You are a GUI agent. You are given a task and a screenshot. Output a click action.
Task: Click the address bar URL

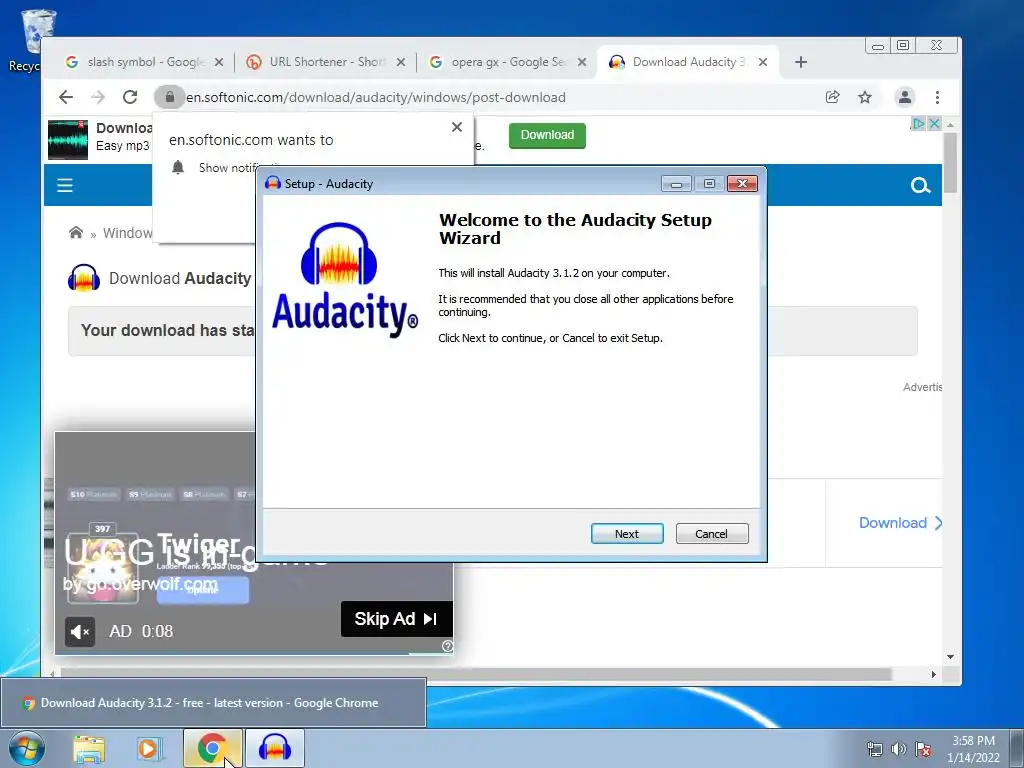(376, 97)
